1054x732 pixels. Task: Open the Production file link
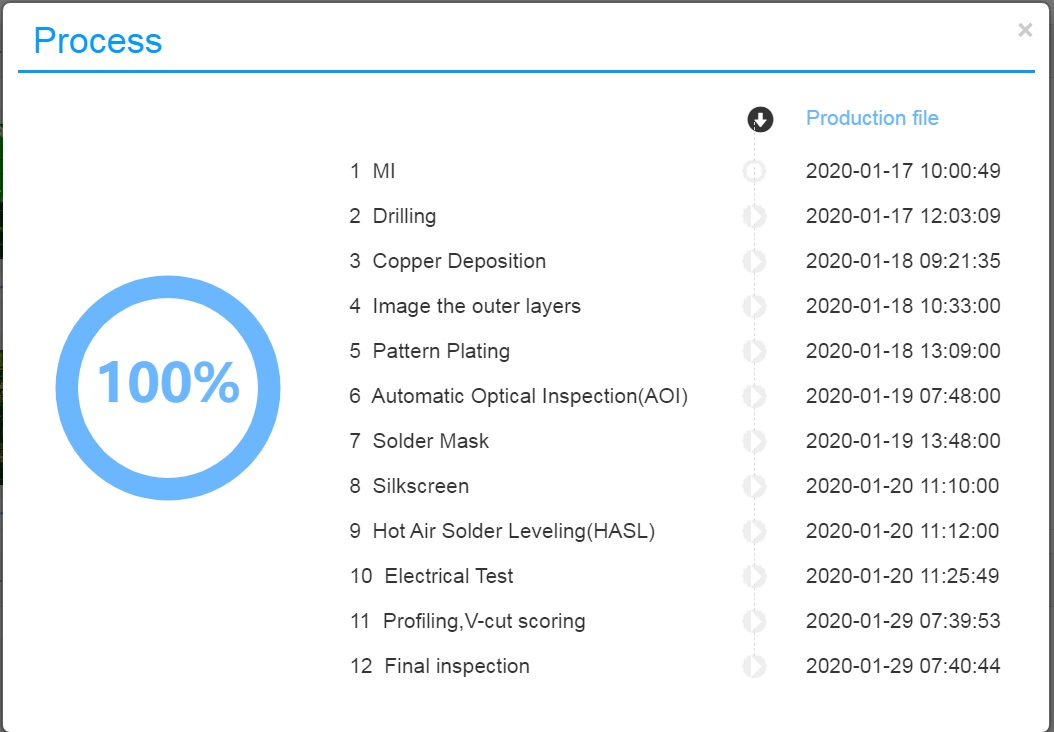click(872, 118)
